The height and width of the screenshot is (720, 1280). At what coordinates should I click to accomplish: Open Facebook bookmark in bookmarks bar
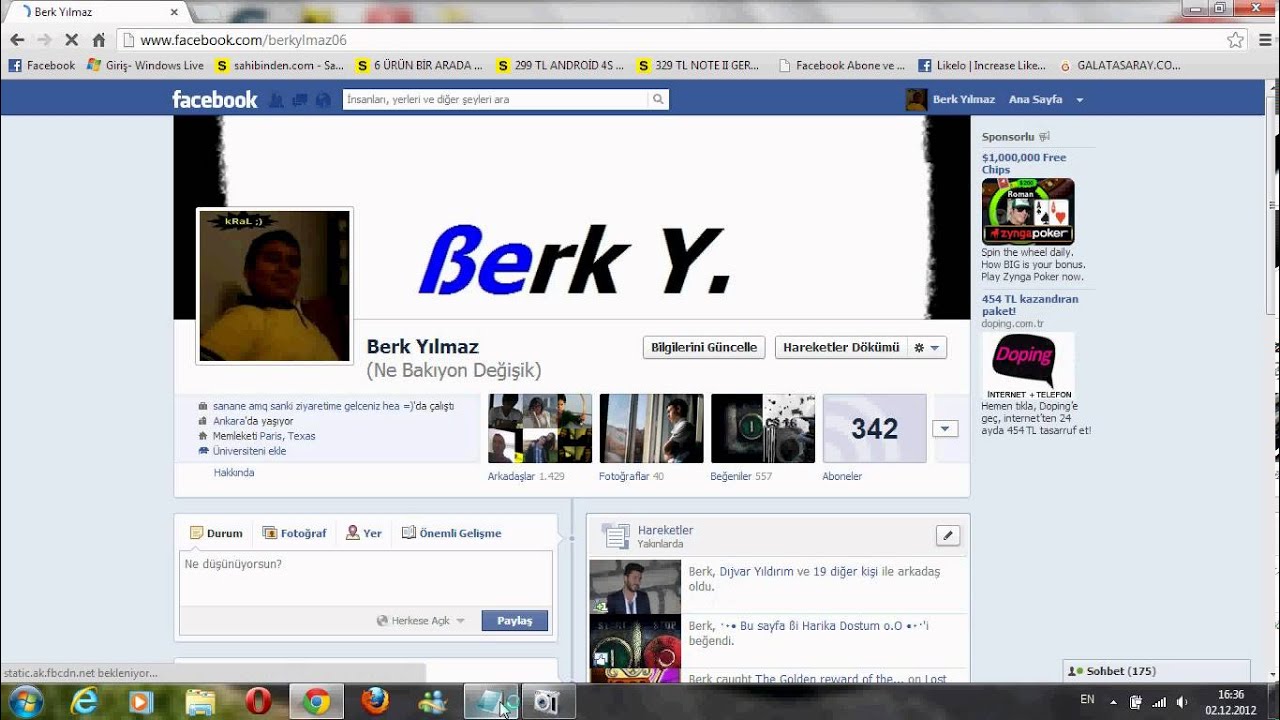[42, 65]
